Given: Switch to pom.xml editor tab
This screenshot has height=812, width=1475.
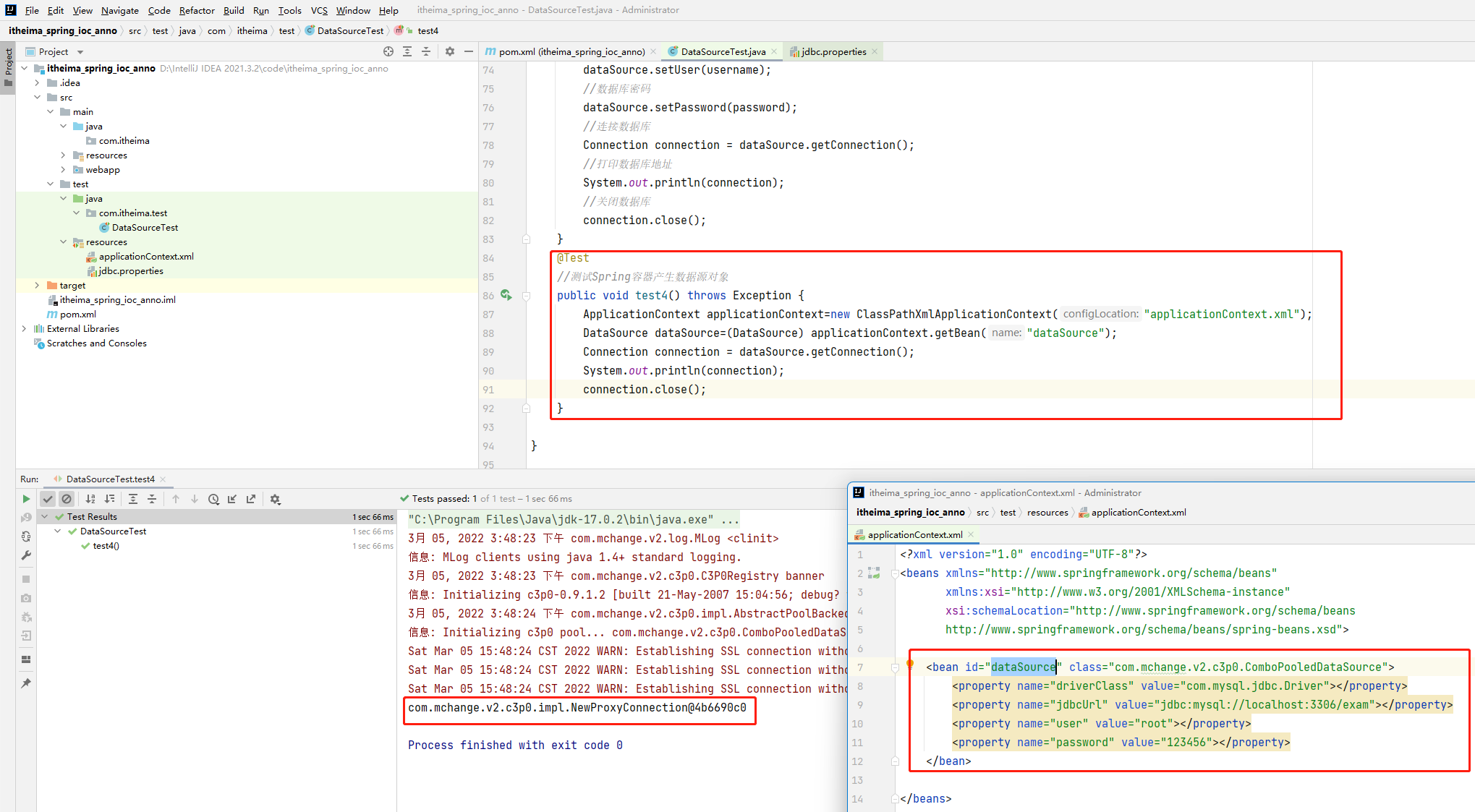Looking at the screenshot, I should [x=571, y=51].
